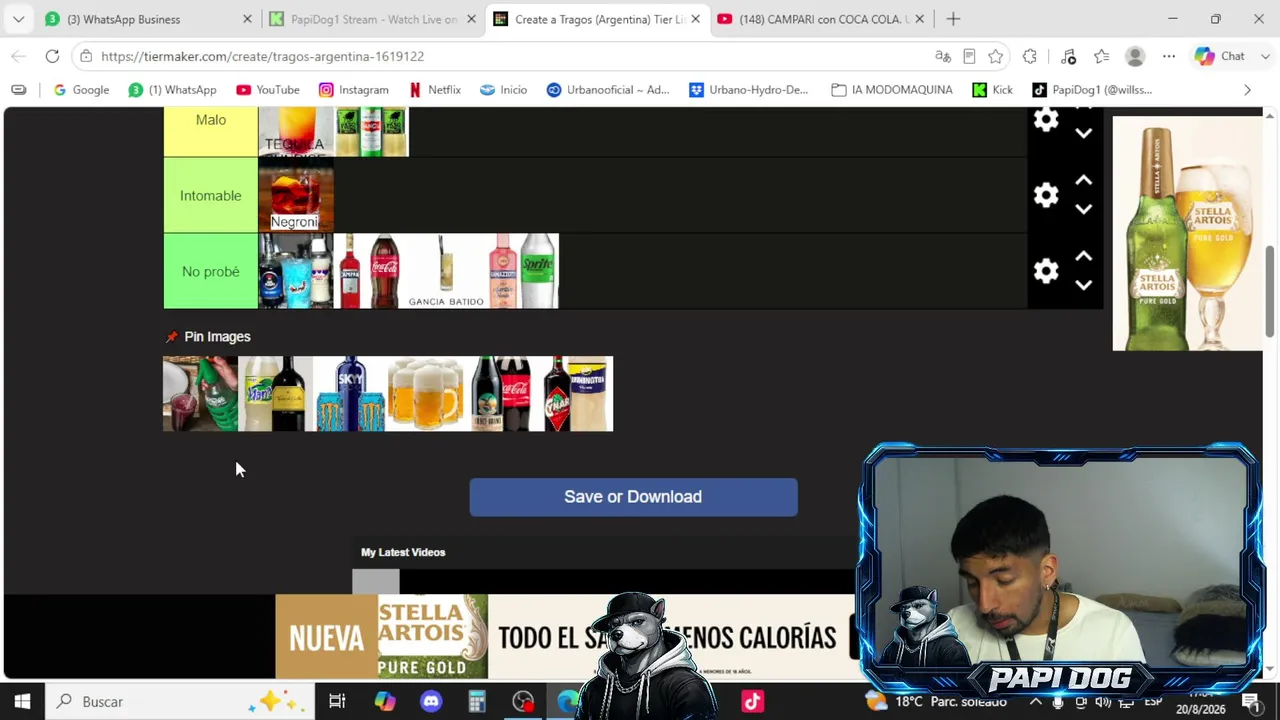Pick the Skyy vodka with Monster image
The height and width of the screenshot is (720, 1280).
[x=350, y=394]
